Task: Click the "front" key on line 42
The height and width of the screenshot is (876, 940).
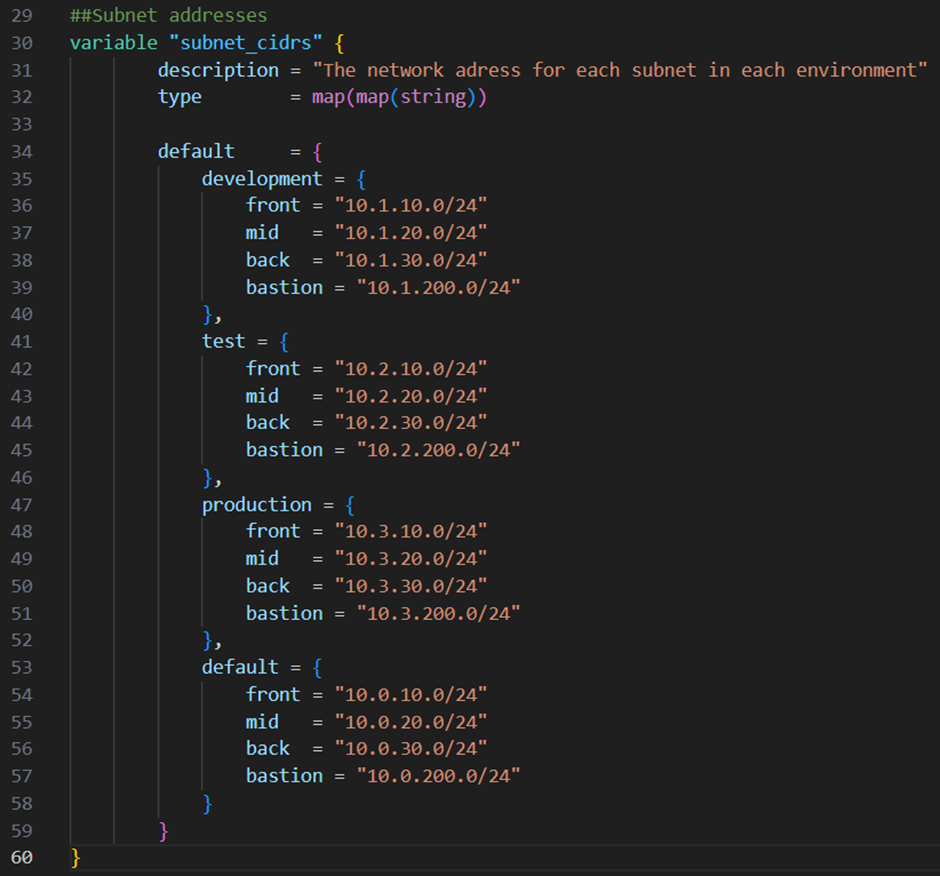Action: coord(273,368)
